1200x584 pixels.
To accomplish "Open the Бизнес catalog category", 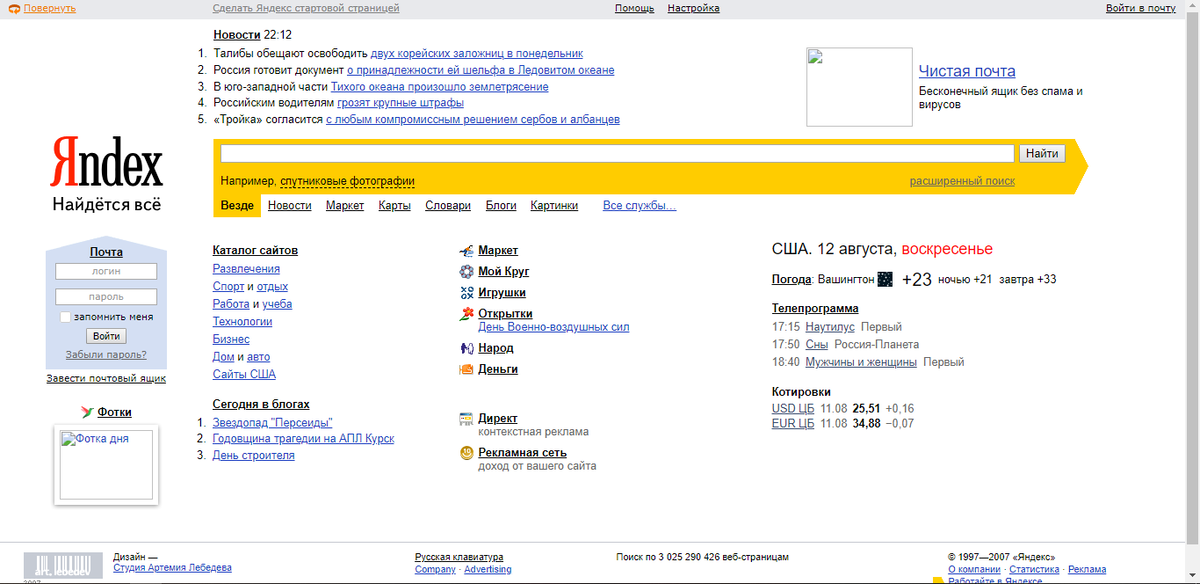I will tap(231, 339).
